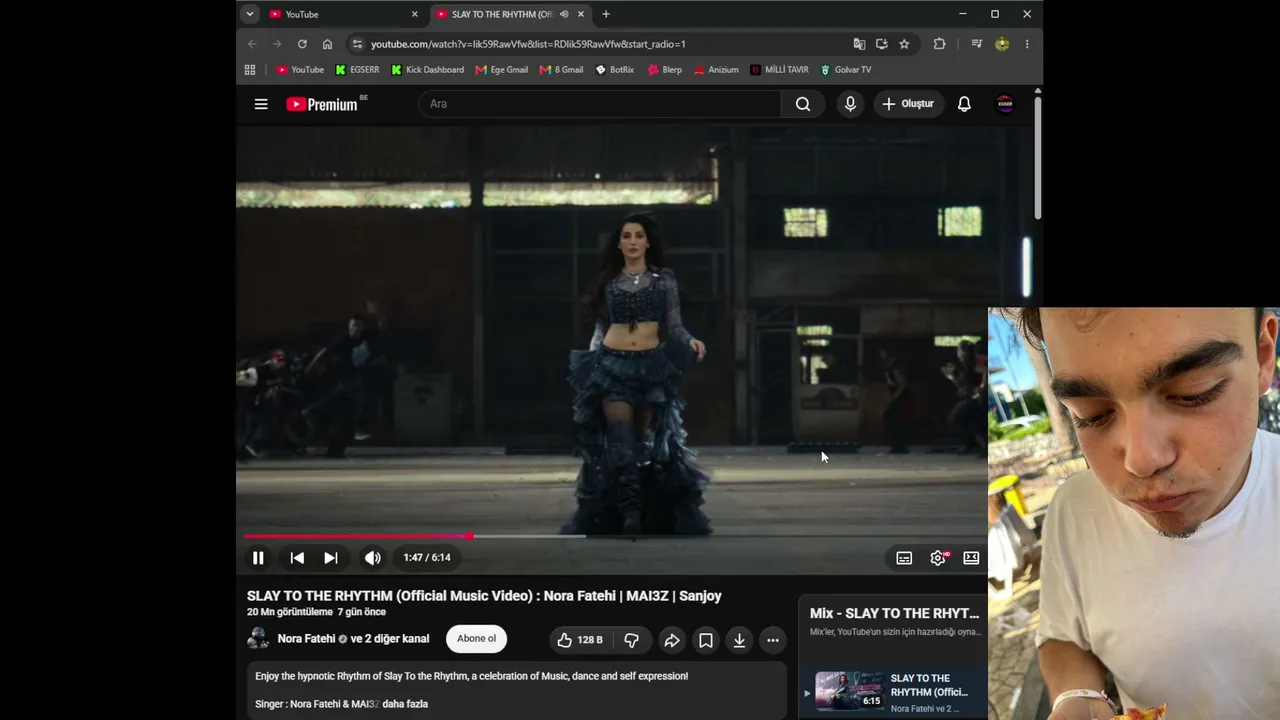Open the Ege Gmail bookmark
1280x720 pixels.
point(501,70)
